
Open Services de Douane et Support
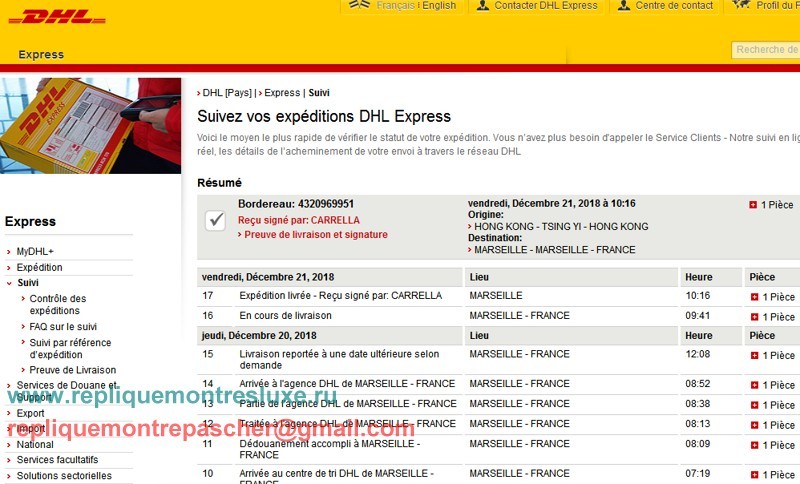click(x=67, y=391)
